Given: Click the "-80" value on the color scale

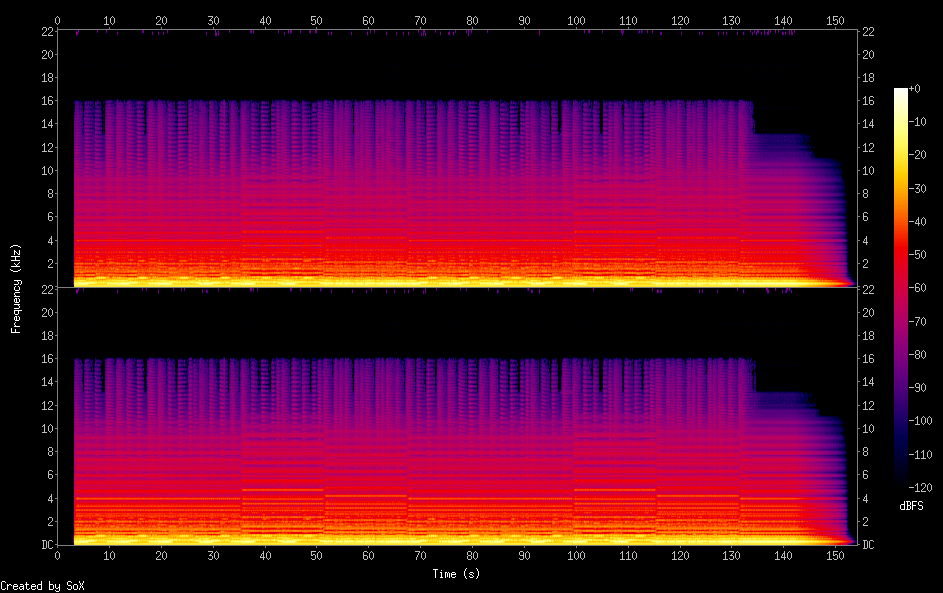Looking at the screenshot, I should 918,354.
